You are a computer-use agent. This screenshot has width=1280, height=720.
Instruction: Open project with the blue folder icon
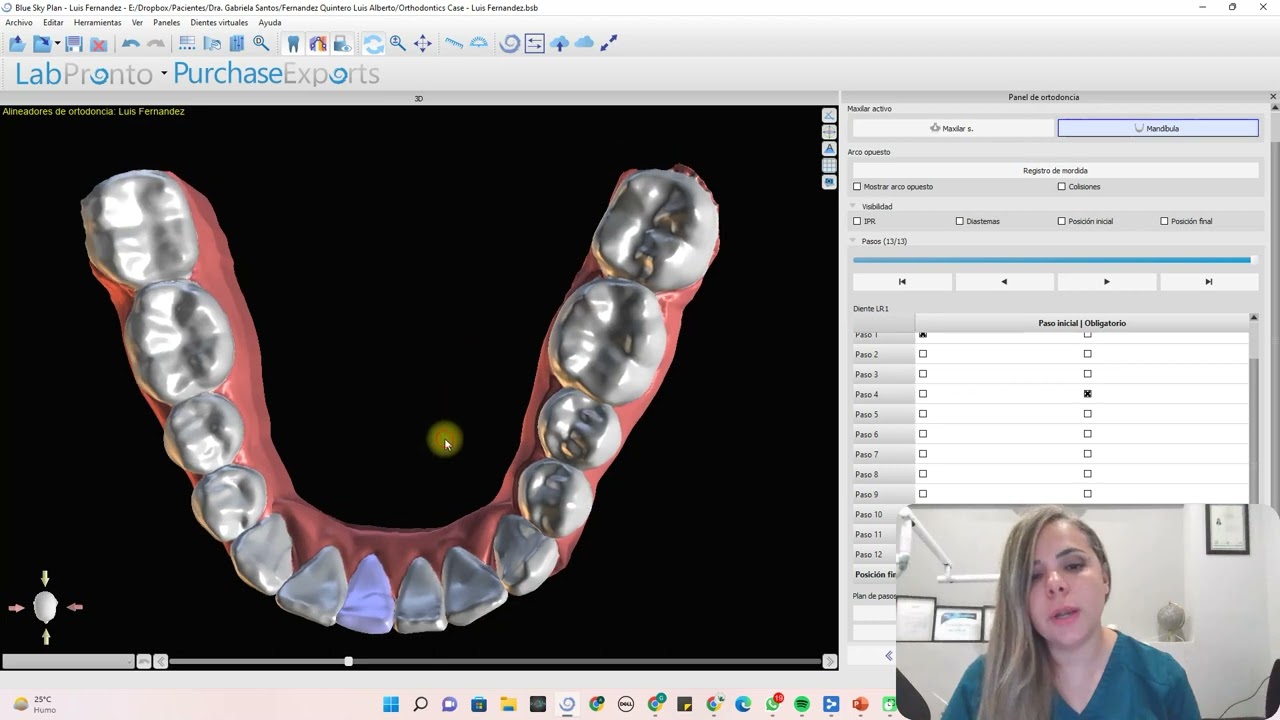pyautogui.click(x=17, y=44)
